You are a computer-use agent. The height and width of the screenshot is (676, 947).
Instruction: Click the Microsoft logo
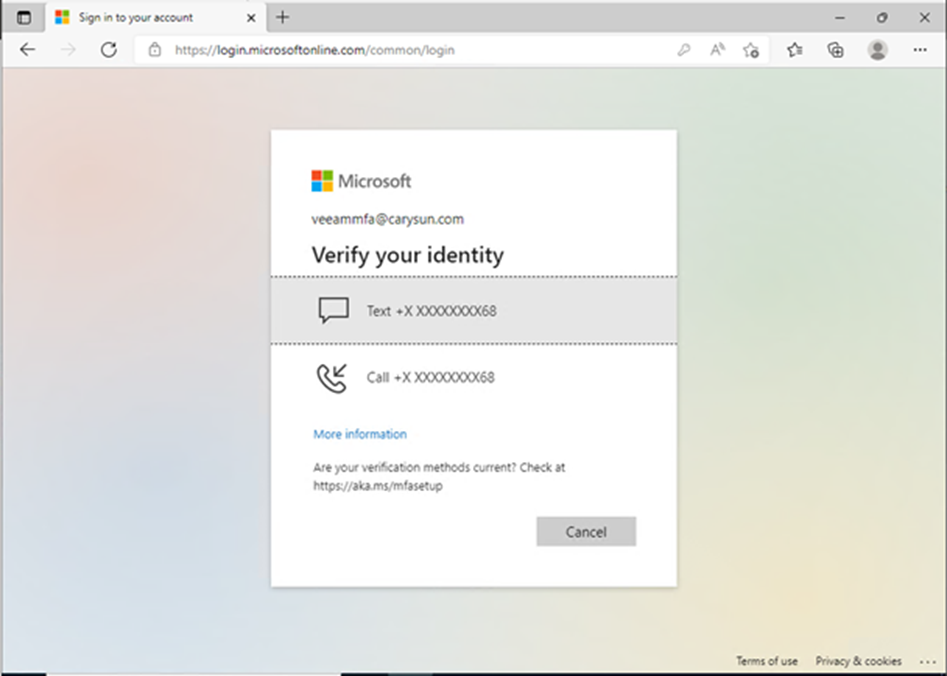pyautogui.click(x=361, y=181)
